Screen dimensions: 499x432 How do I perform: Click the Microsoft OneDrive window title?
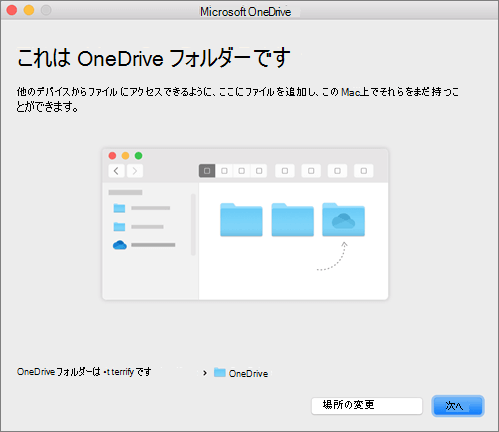[245, 12]
